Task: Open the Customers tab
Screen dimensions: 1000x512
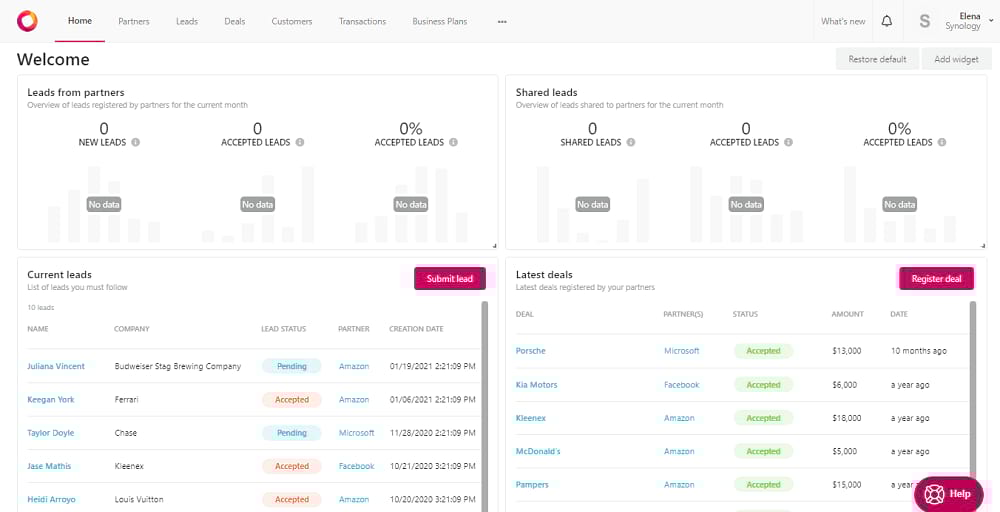Action: coord(292,21)
